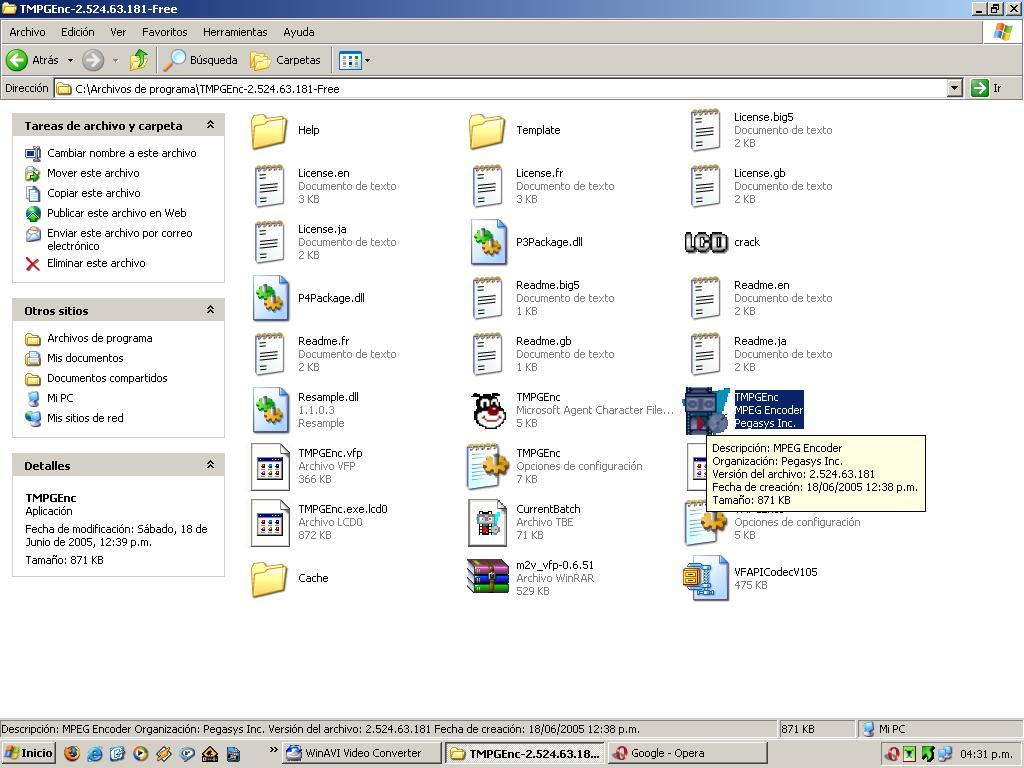
Task: Select the 7 KB TMPGEnc configuration options icon
Action: (x=488, y=466)
